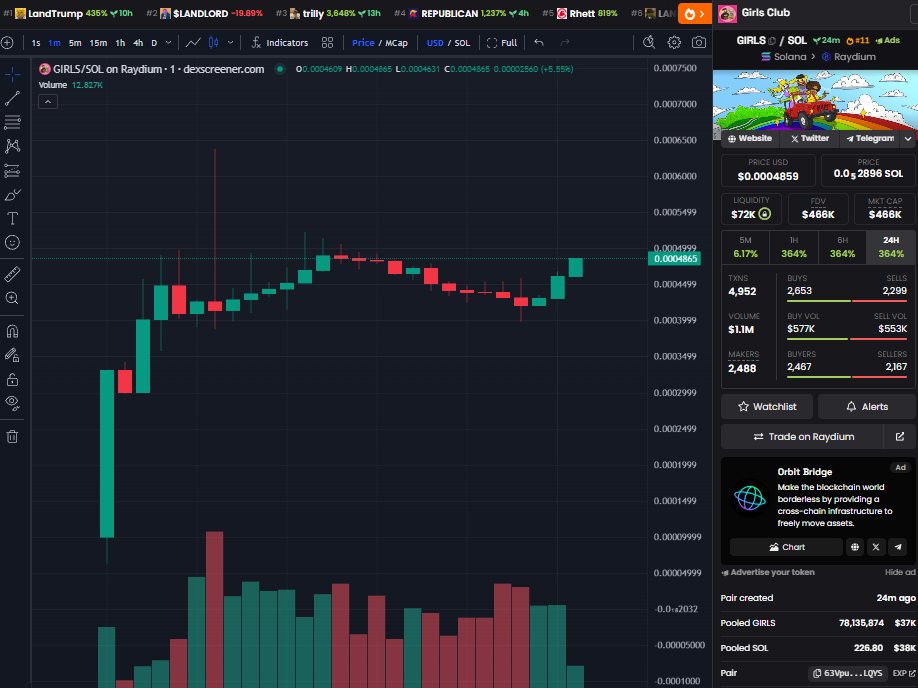Select the 1h timeframe

[x=120, y=43]
